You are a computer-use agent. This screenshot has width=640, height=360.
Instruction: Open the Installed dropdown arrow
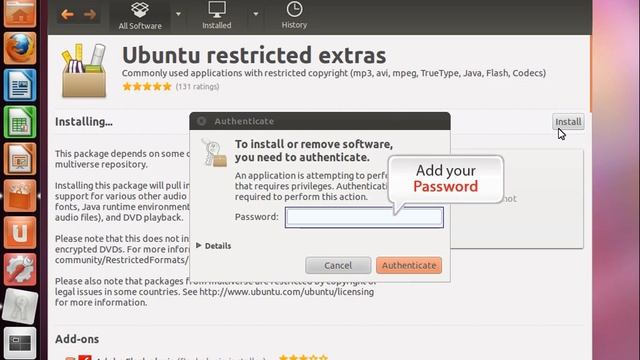(x=256, y=14)
